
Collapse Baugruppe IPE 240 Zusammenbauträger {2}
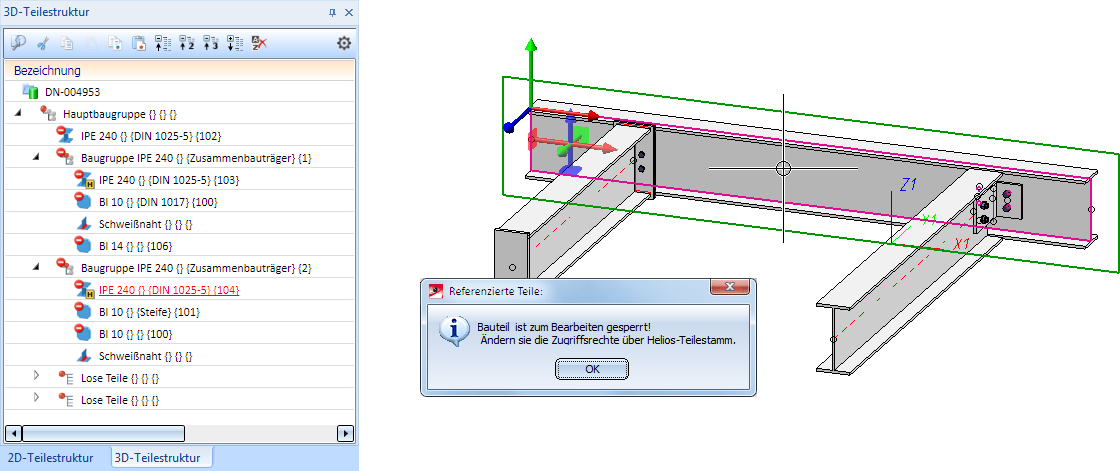point(36,266)
